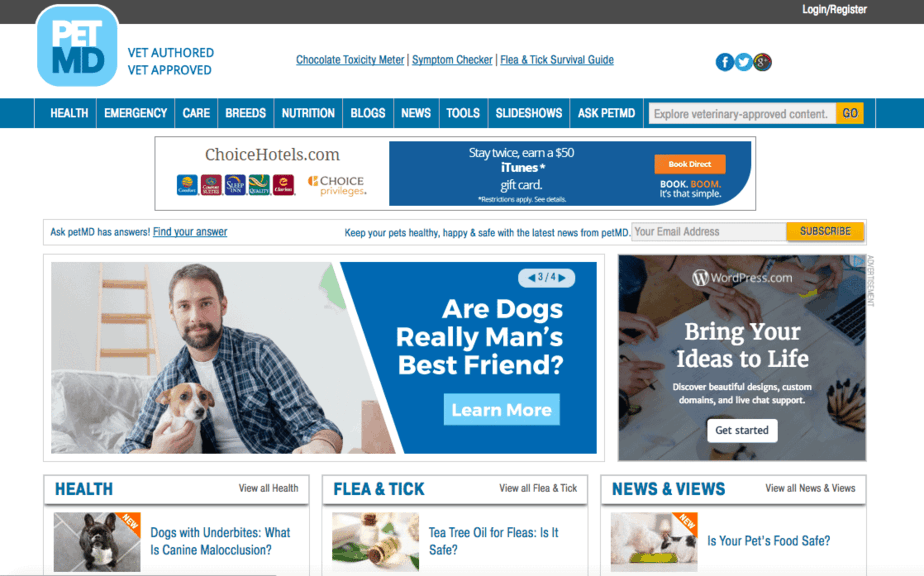
Task: Open petMD Twitter page icon
Action: [x=744, y=62]
